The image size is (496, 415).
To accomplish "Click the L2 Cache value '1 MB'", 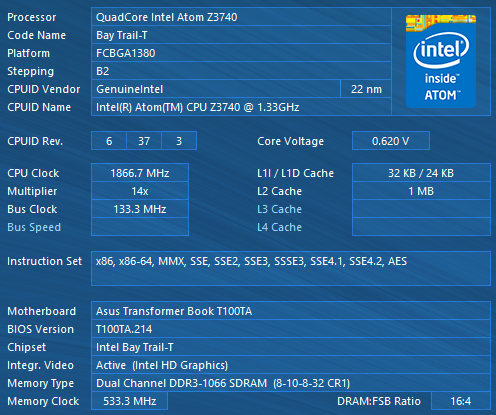I will click(x=421, y=191).
